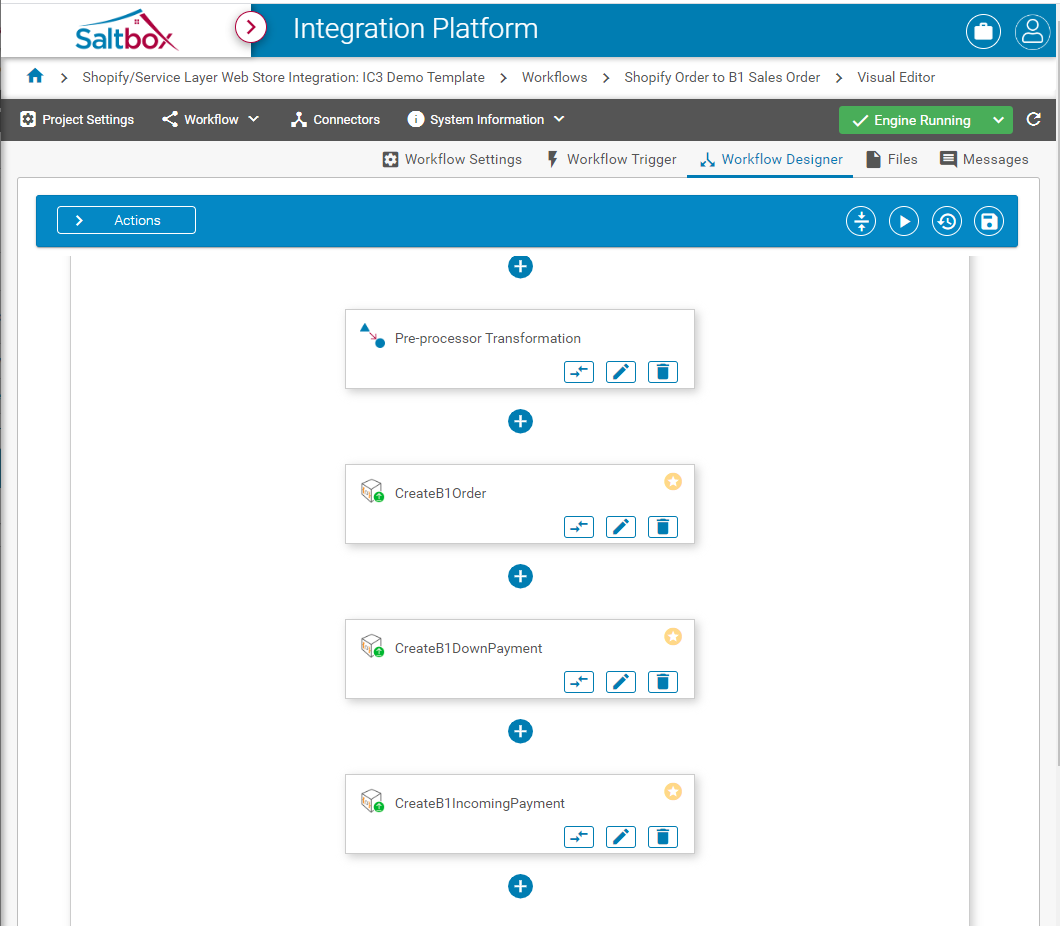Open the Connectors menu
This screenshot has height=926, width=1060.
(x=335, y=120)
